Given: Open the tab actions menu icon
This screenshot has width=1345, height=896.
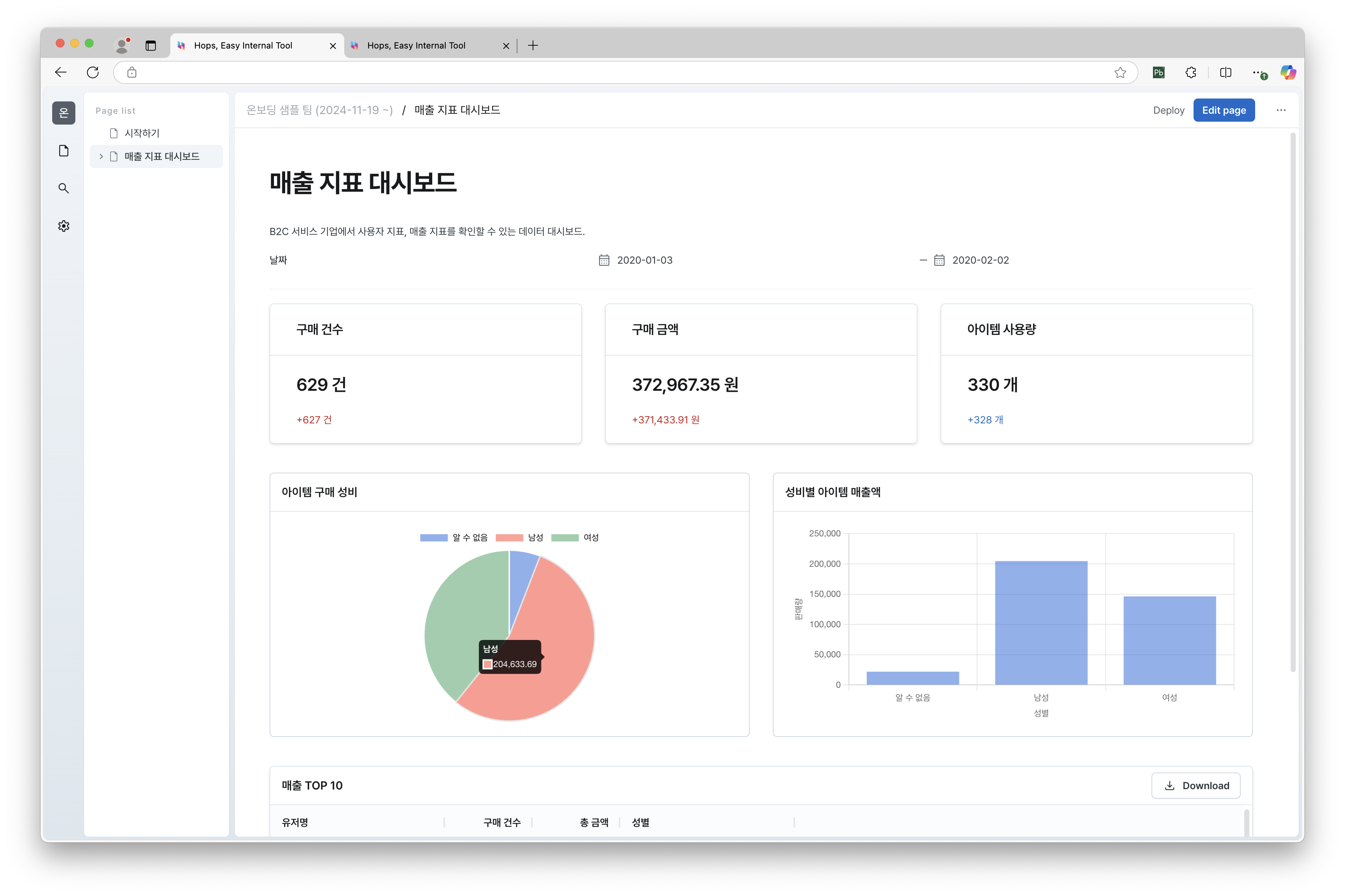Looking at the screenshot, I should pos(150,46).
